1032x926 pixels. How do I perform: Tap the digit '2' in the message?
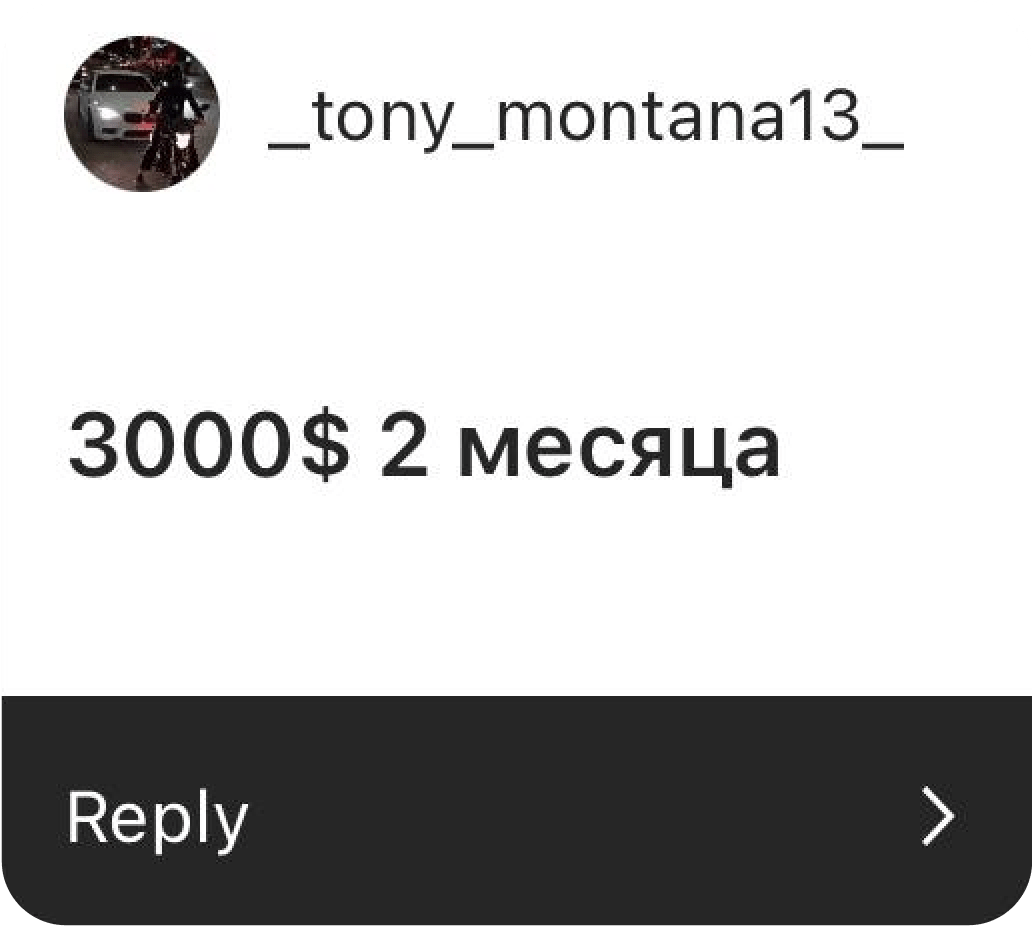point(403,442)
